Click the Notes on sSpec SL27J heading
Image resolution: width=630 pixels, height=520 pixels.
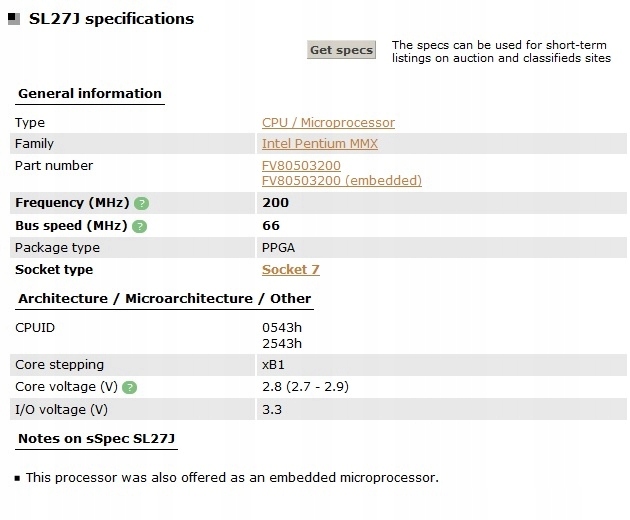tap(97, 440)
